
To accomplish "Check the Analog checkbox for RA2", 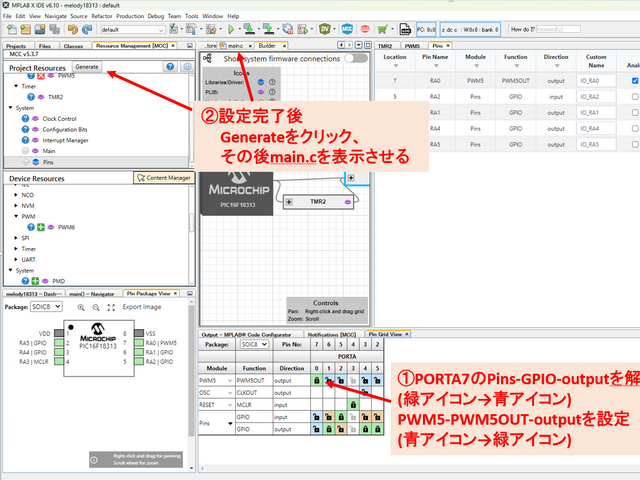I will tap(635, 97).
